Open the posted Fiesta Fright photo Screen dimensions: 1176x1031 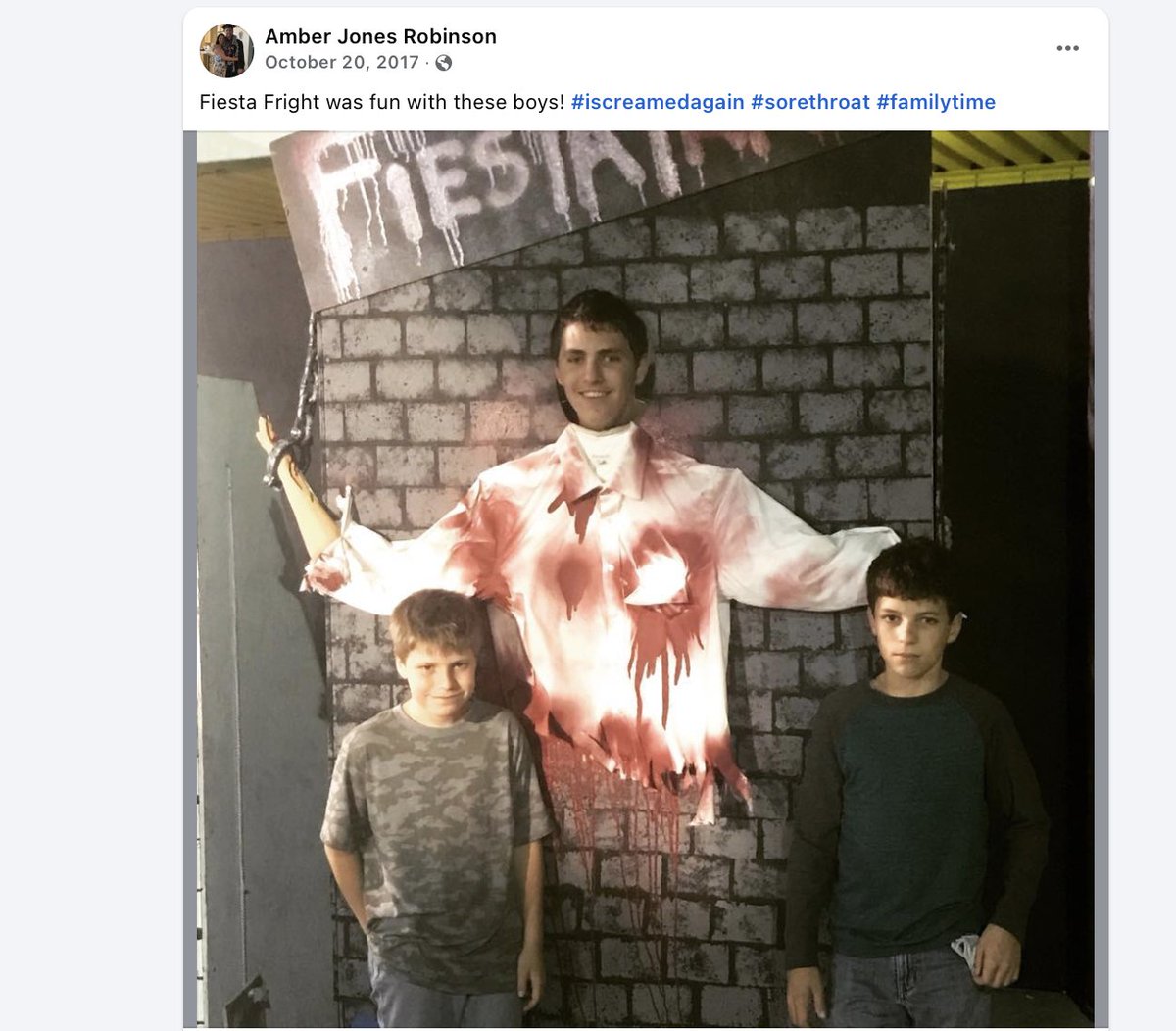tap(646, 578)
